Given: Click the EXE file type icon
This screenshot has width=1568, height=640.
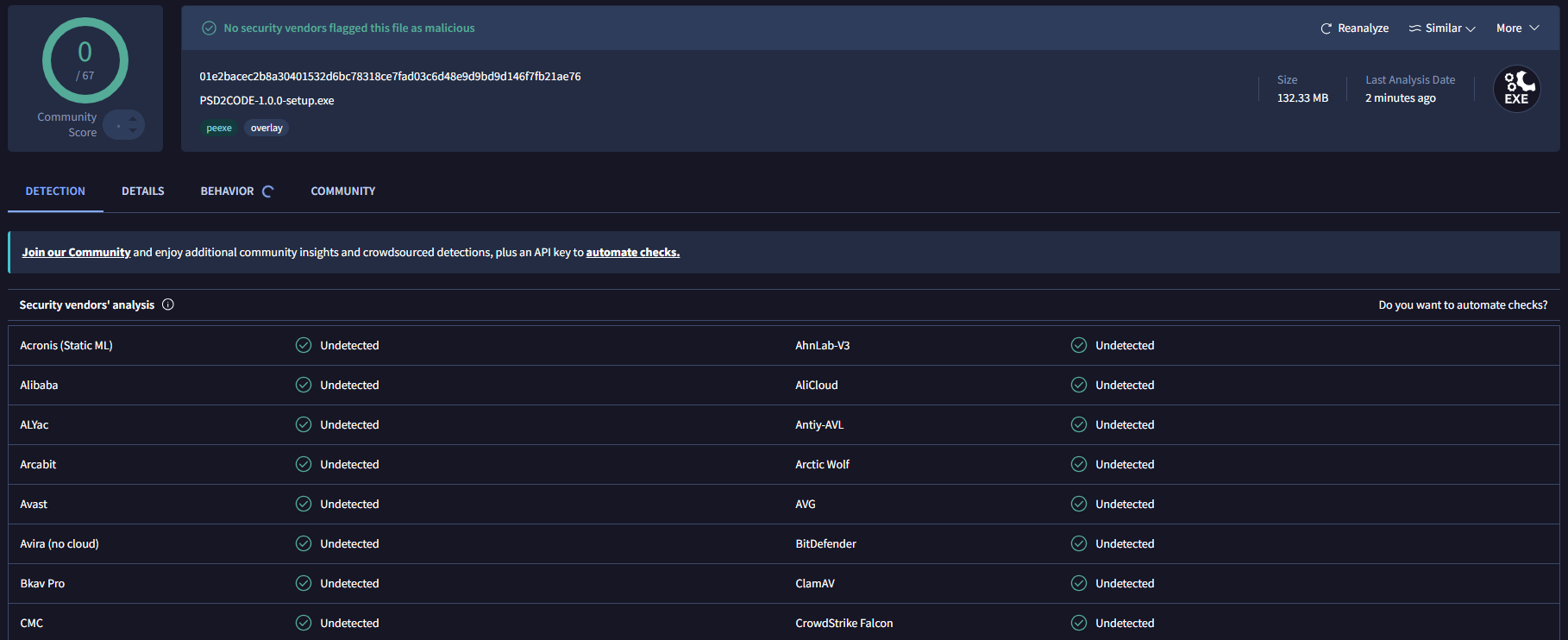Looking at the screenshot, I should [1516, 89].
